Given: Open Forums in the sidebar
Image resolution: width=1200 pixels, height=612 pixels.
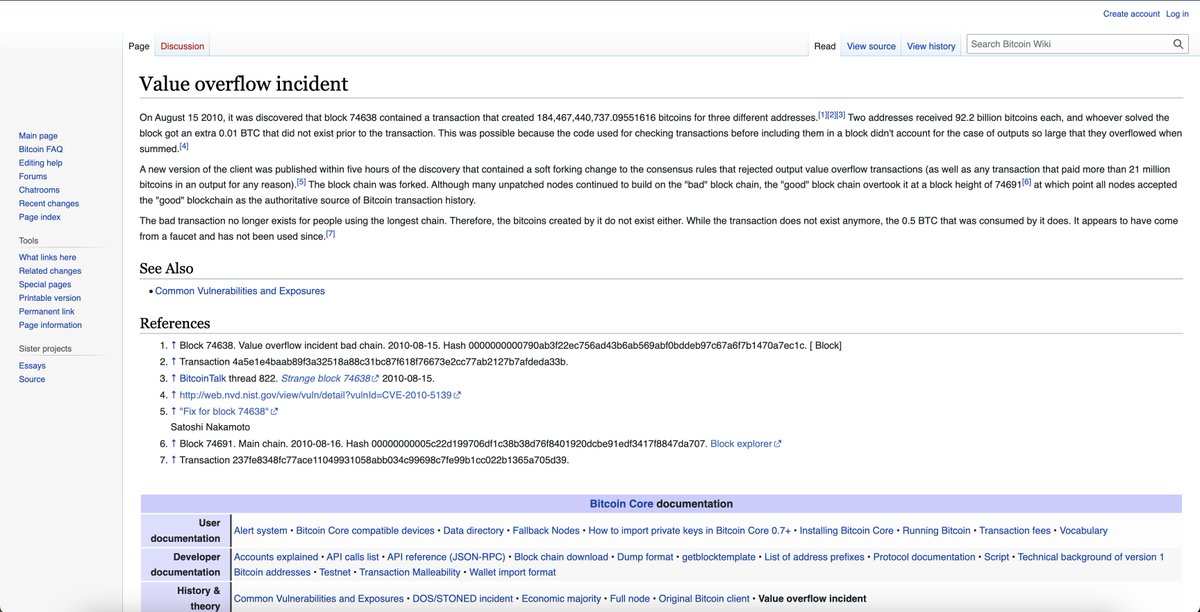Looking at the screenshot, I should click(x=33, y=176).
